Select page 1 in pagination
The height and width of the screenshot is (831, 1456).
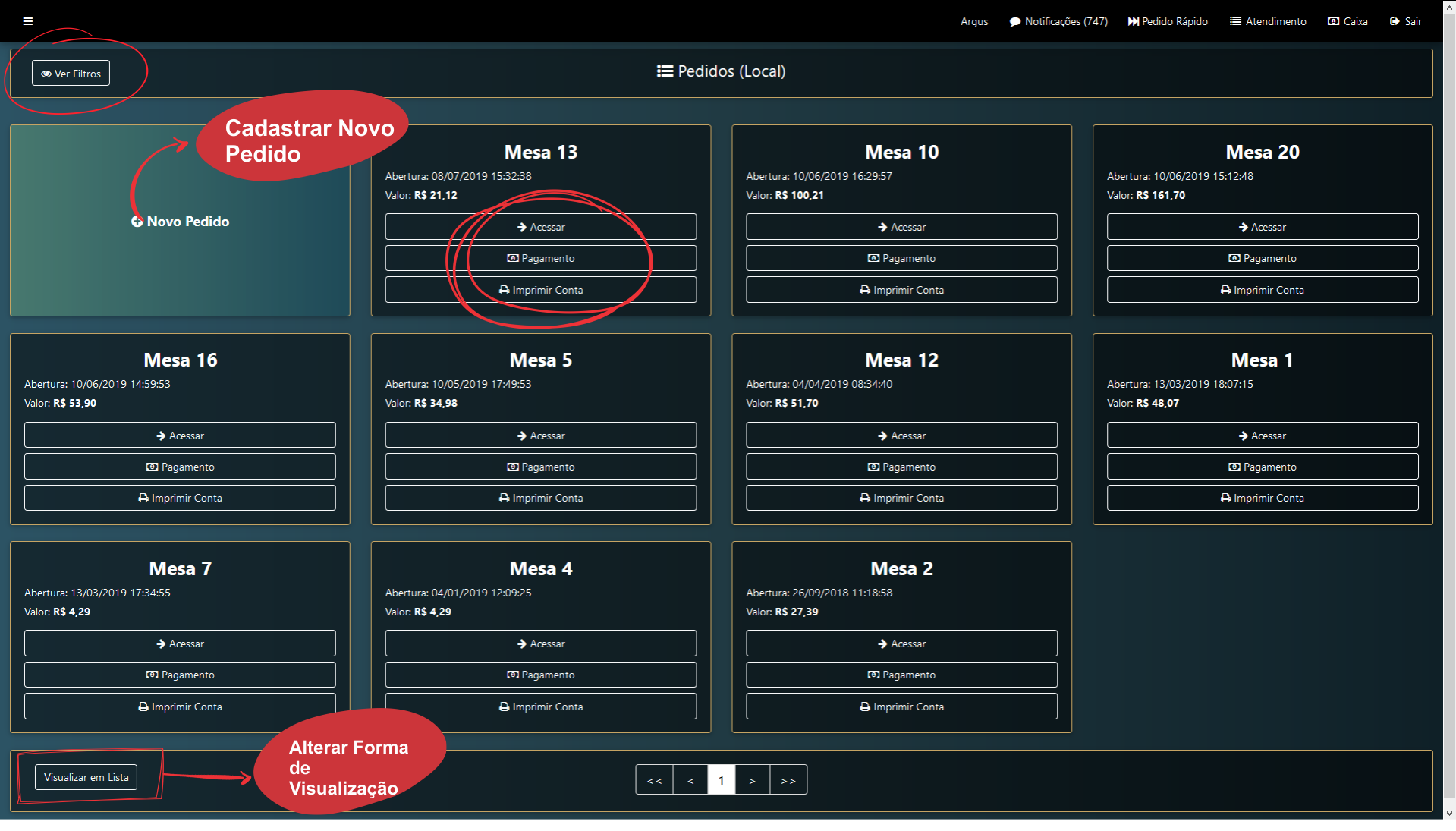(x=721, y=780)
